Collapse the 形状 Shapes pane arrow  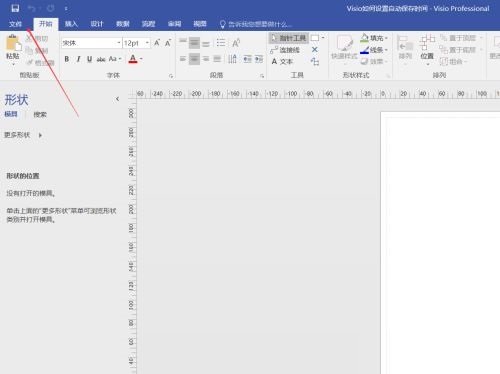click(117, 99)
